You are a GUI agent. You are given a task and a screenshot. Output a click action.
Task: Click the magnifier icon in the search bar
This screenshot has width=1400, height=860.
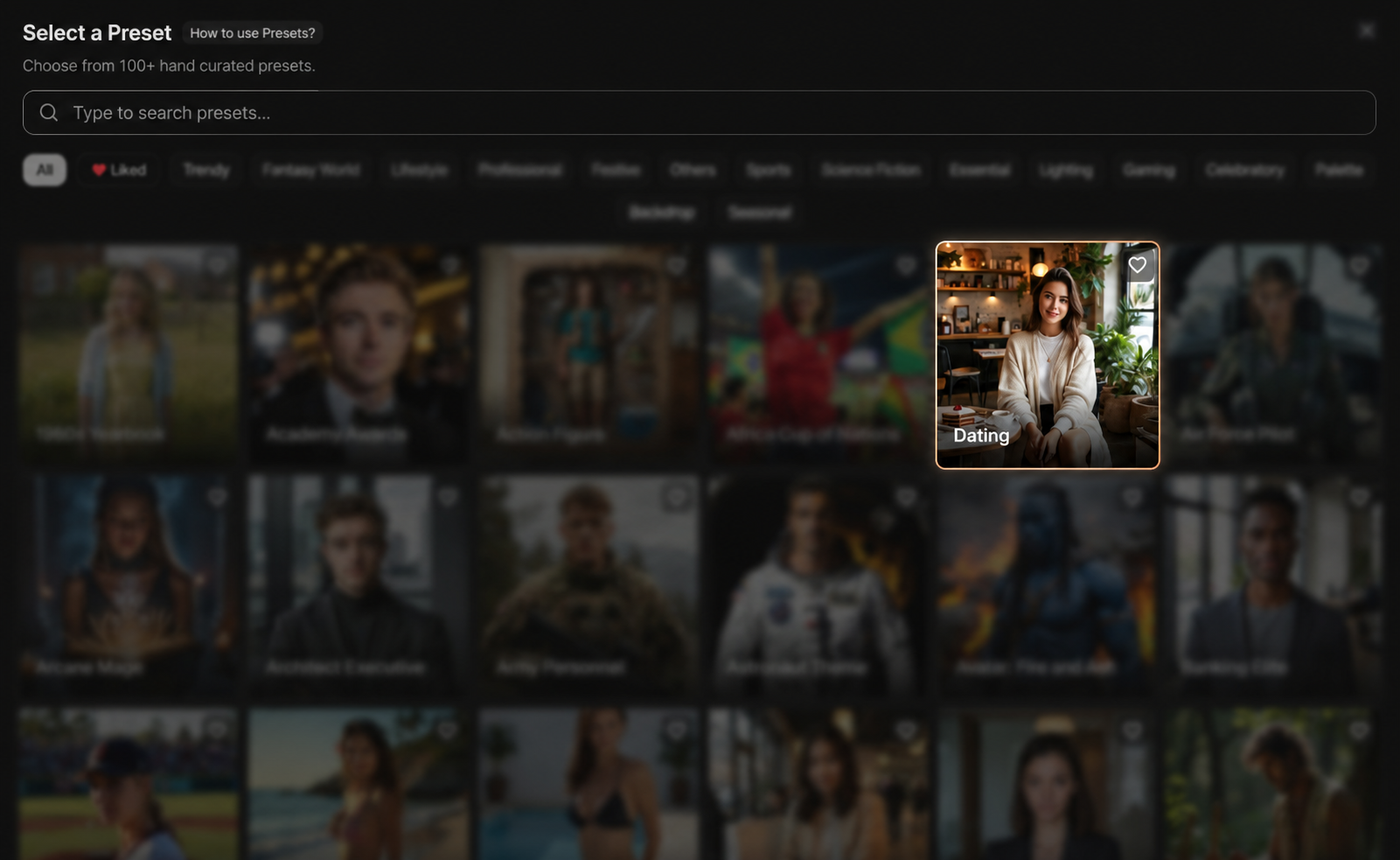click(x=49, y=113)
